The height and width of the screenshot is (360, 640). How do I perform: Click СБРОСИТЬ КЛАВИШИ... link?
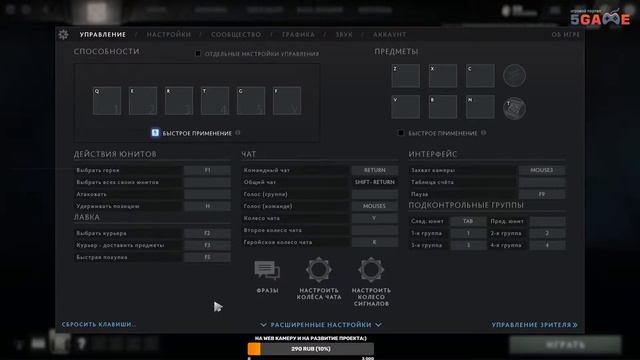pyautogui.click(x=99, y=324)
